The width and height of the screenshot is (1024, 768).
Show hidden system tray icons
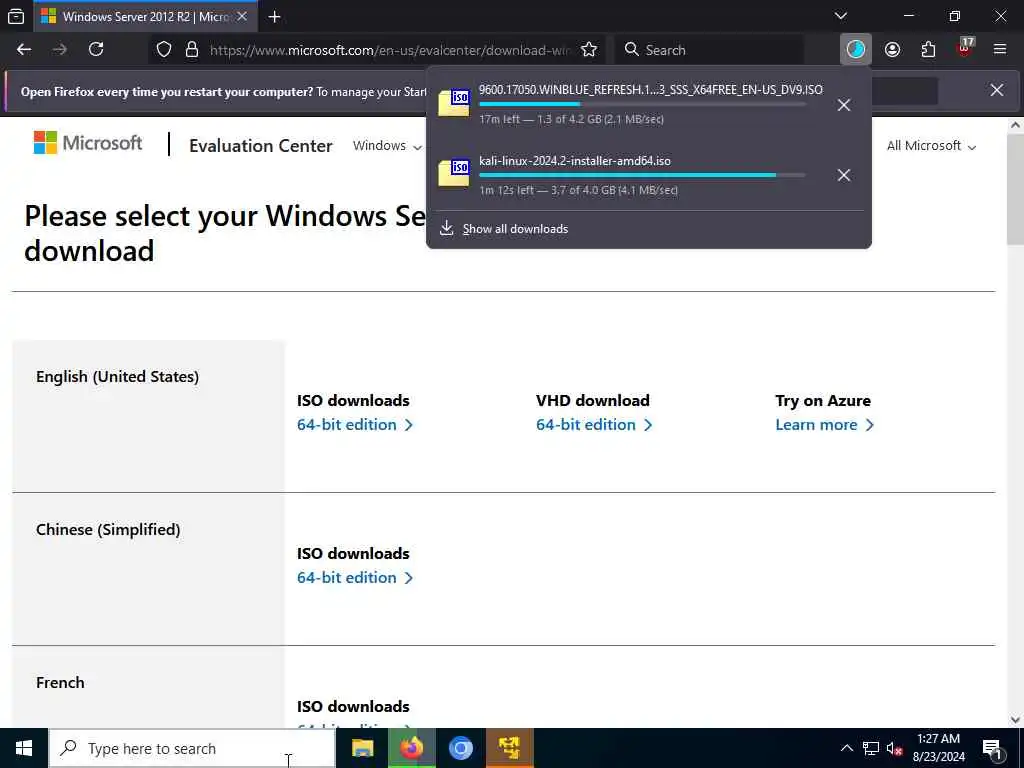[x=846, y=748]
